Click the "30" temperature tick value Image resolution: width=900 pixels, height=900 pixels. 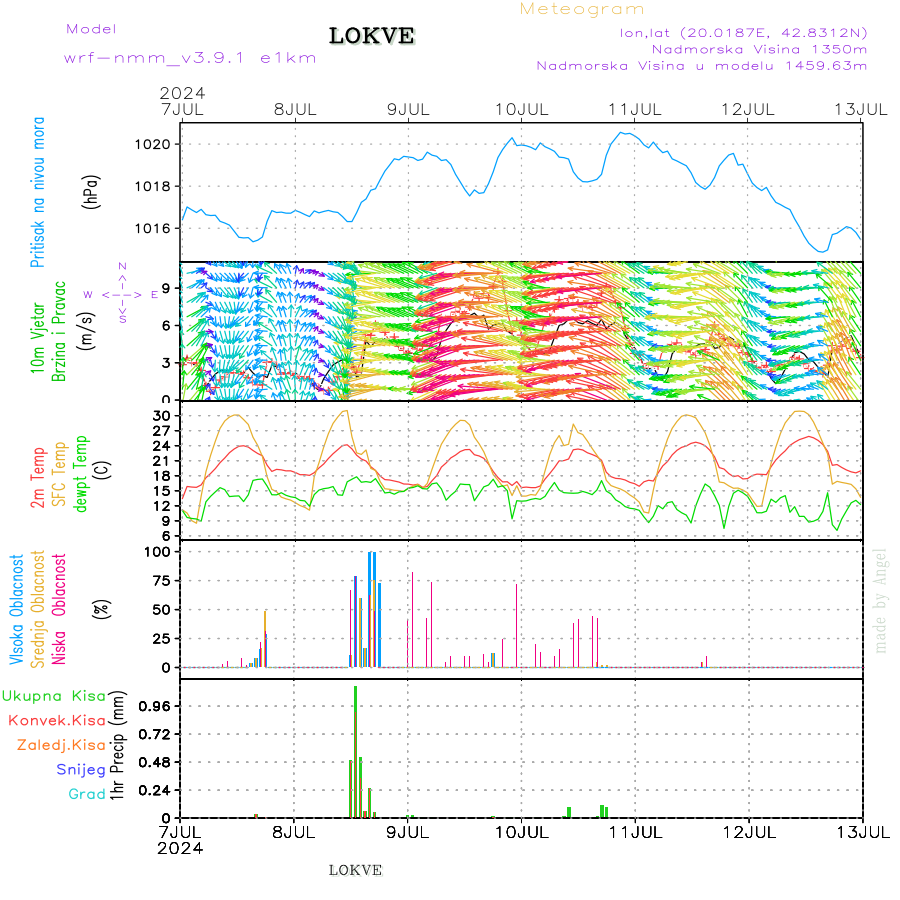(x=161, y=416)
